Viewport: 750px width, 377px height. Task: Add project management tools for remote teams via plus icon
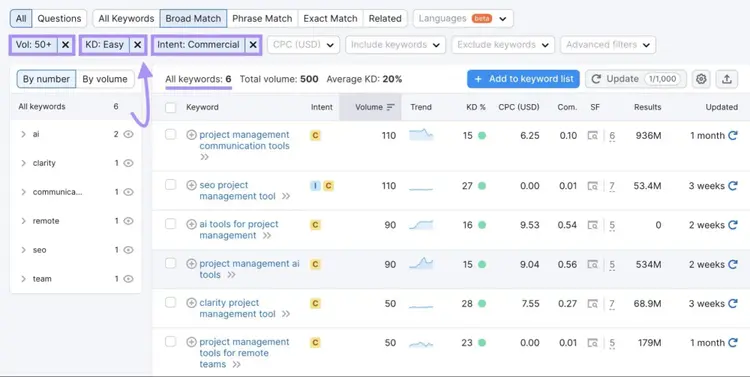tap(191, 342)
